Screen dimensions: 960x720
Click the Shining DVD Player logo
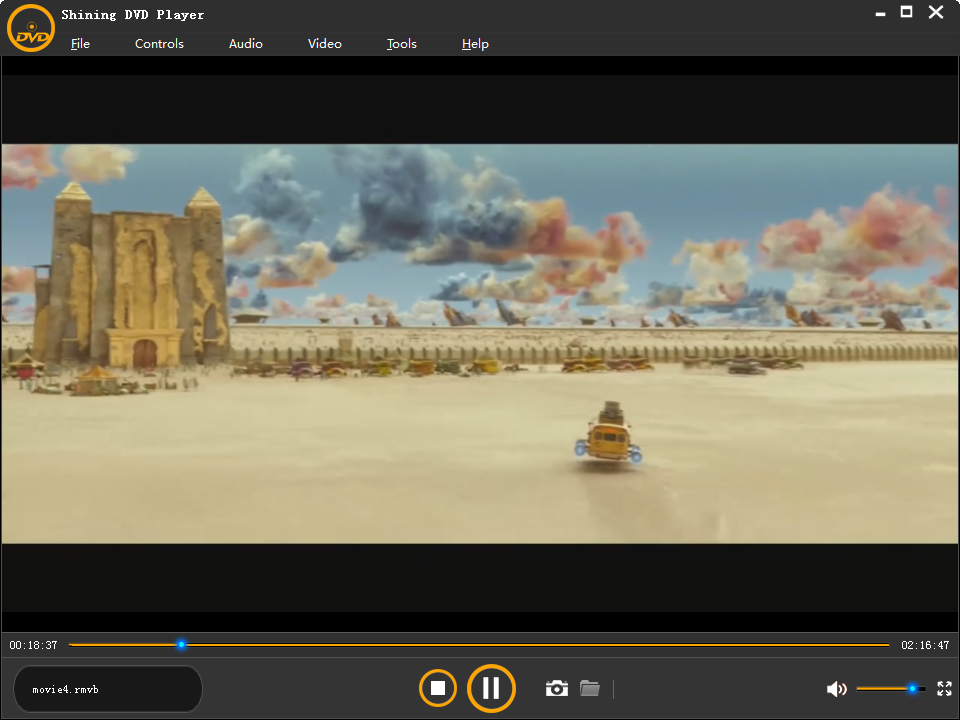click(31, 28)
